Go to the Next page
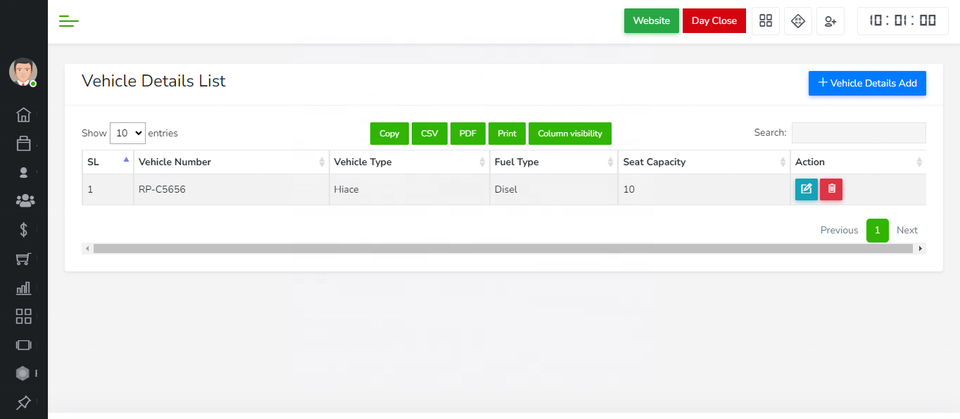The image size is (960, 419). click(x=907, y=230)
